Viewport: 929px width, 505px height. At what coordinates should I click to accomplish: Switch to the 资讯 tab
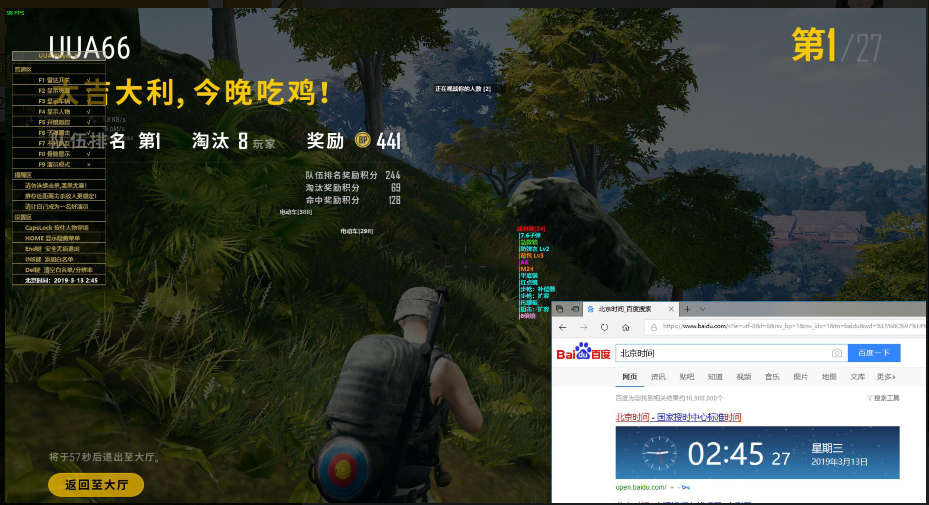[658, 376]
